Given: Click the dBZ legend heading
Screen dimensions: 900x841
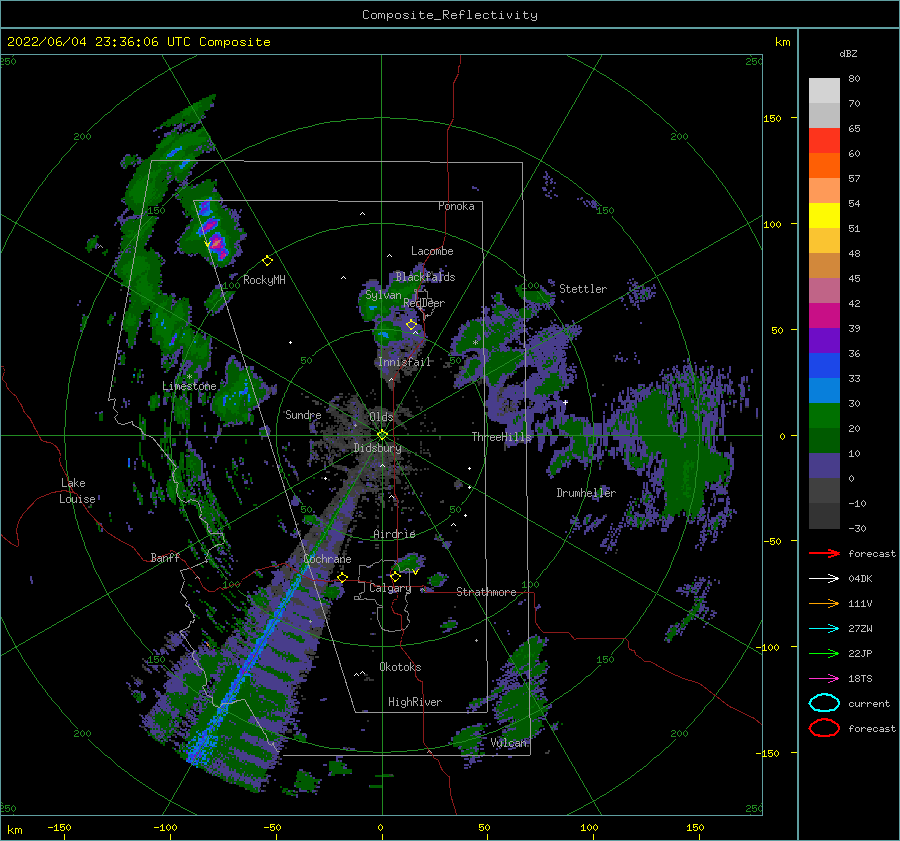Looking at the screenshot, I should pos(848,53).
